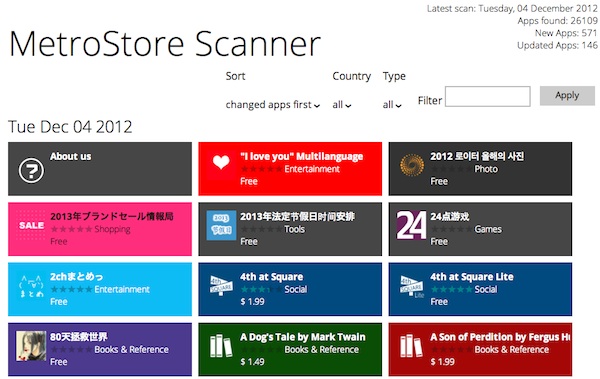Click Free price on the 2chまとめっ tile
The width and height of the screenshot is (600, 379).
pos(59,302)
